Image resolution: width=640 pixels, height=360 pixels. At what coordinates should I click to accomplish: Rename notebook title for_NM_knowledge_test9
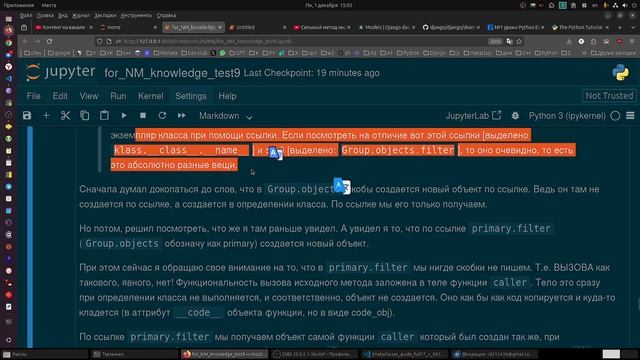172,73
